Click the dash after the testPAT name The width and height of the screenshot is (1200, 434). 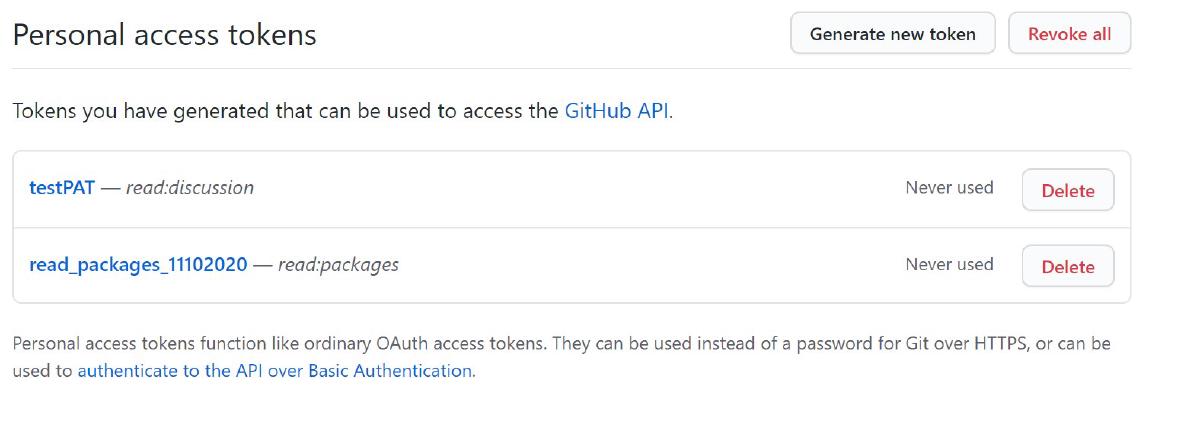pyautogui.click(x=110, y=188)
